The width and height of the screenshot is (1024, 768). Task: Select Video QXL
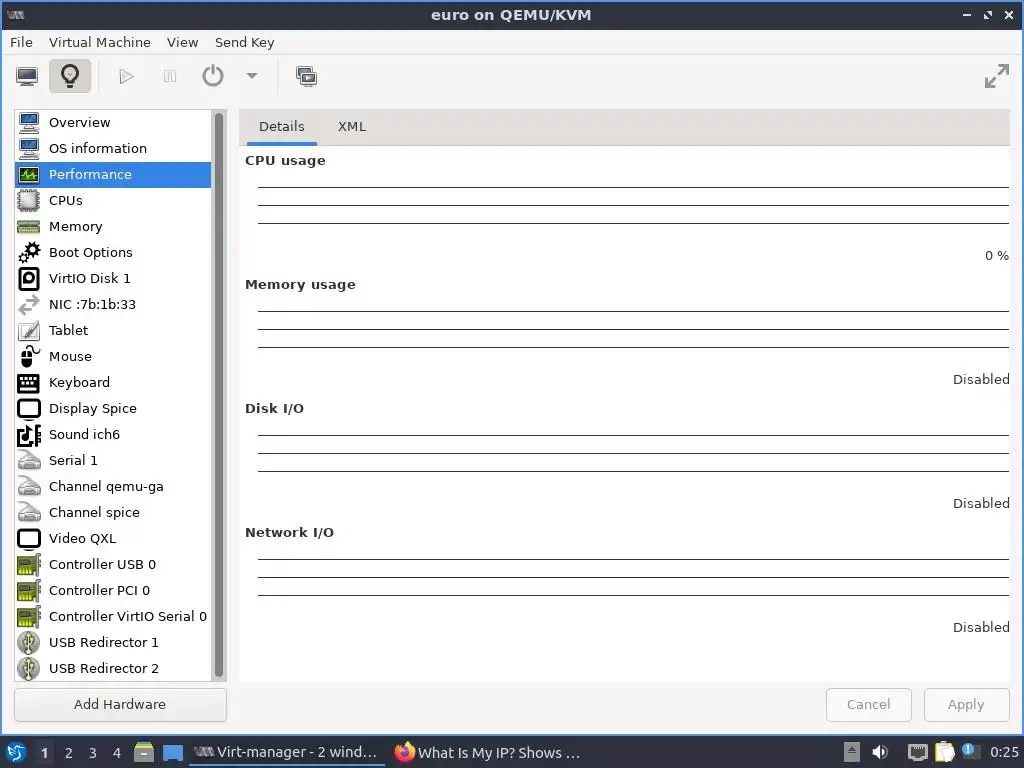coord(113,539)
